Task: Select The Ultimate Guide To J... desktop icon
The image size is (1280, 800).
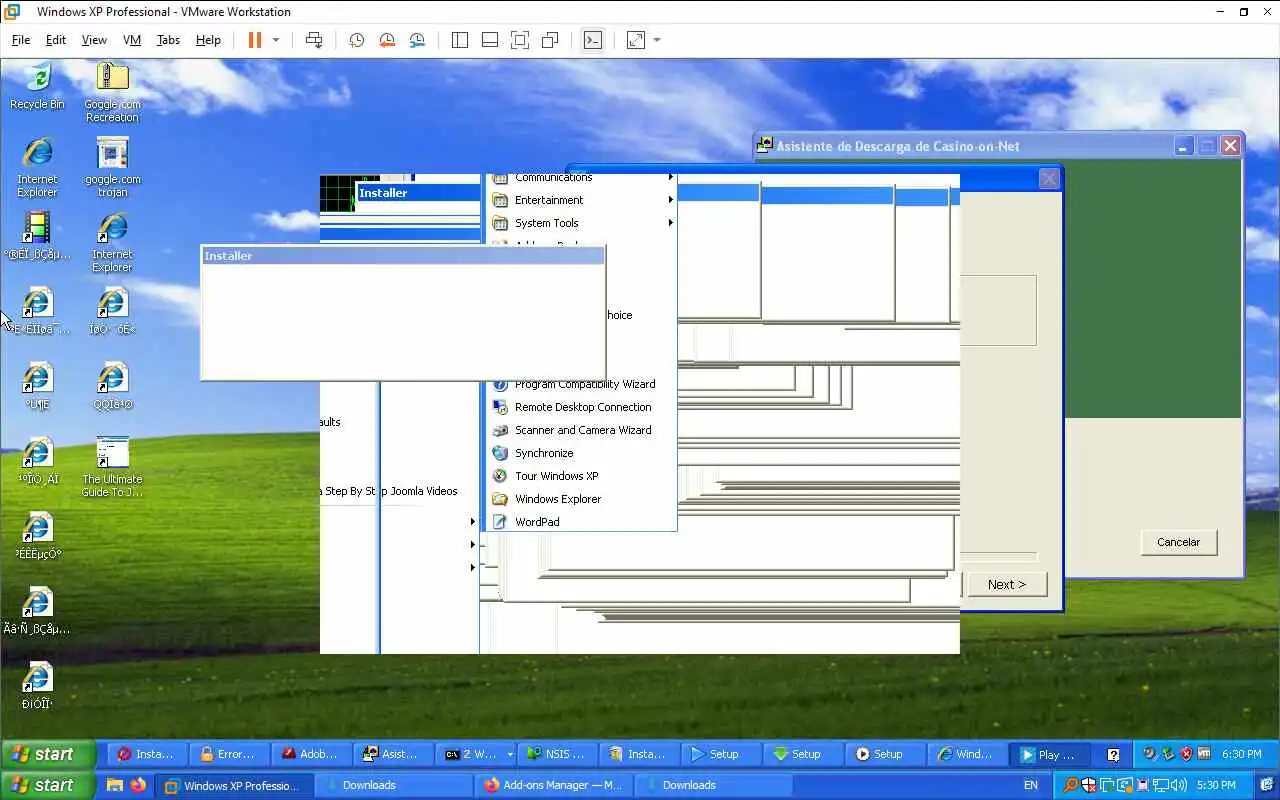Action: click(x=112, y=467)
